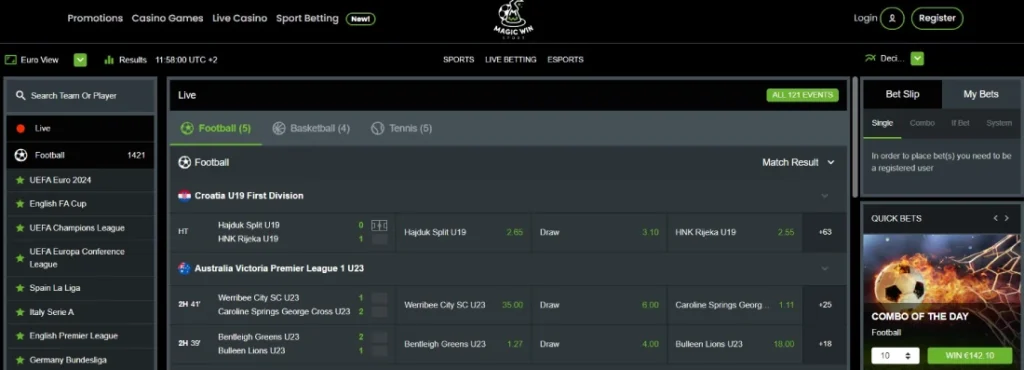The height and width of the screenshot is (370, 1024).
Task: Switch to the Tennis (5) tab
Action: tap(402, 129)
